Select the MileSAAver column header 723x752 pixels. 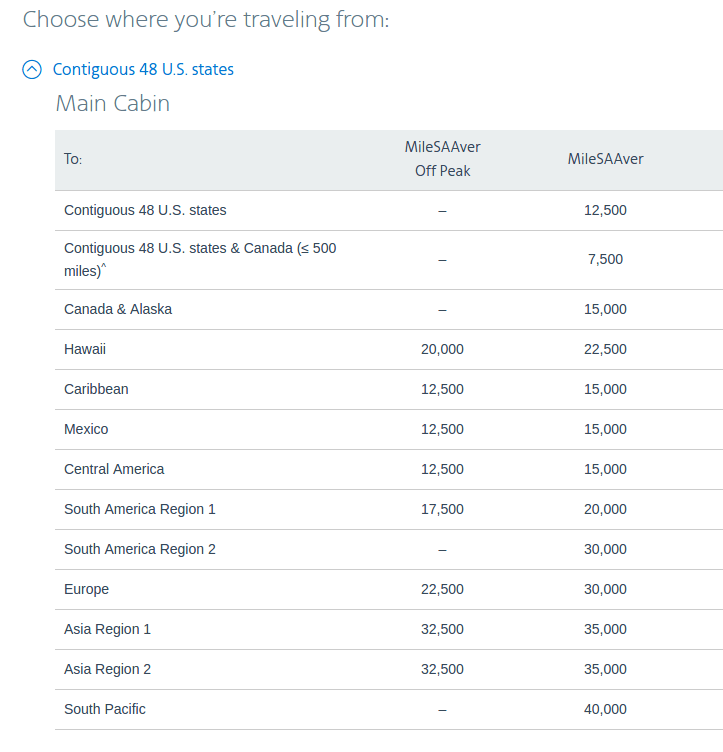tap(605, 159)
